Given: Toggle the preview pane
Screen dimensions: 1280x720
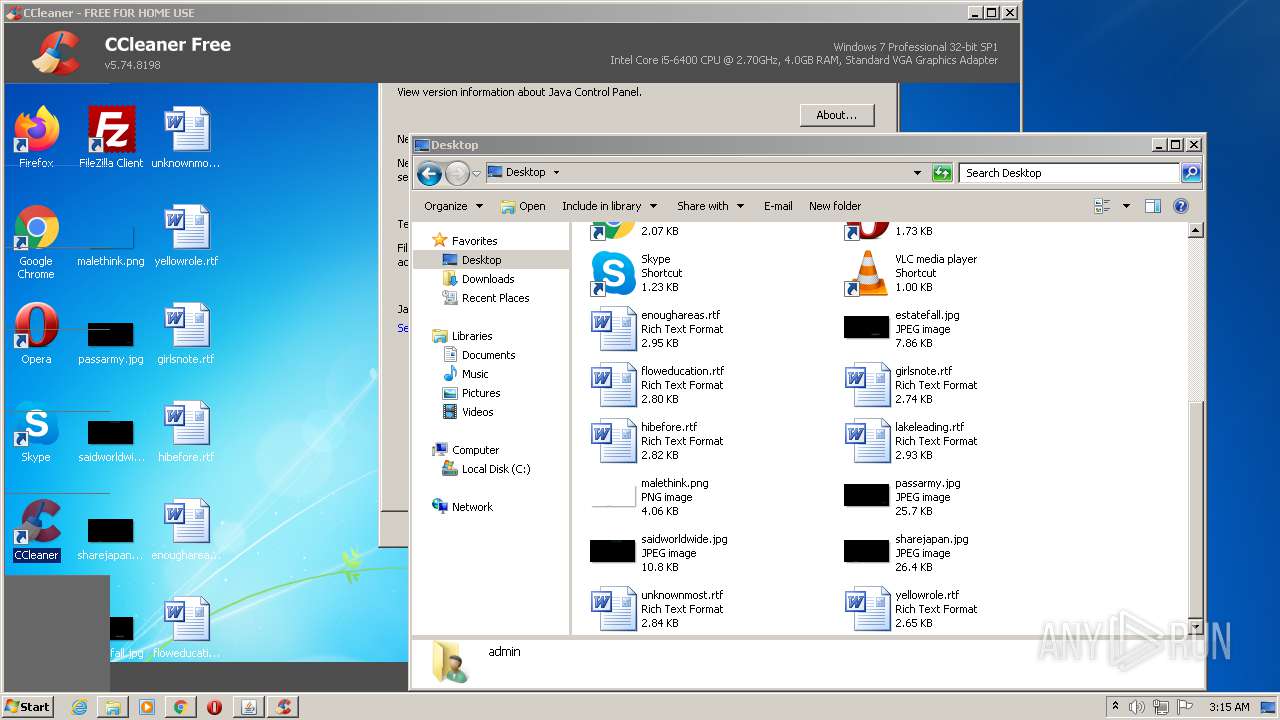Looking at the screenshot, I should point(1152,206).
